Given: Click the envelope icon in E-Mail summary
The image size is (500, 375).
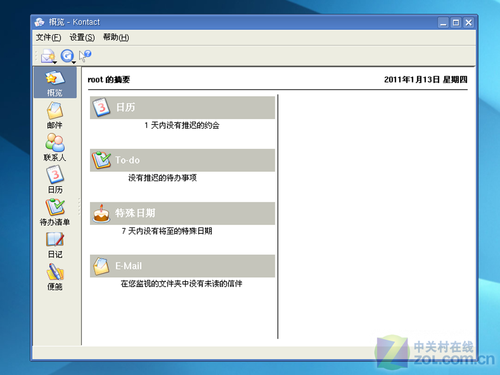Looking at the screenshot, I should [x=101, y=266].
